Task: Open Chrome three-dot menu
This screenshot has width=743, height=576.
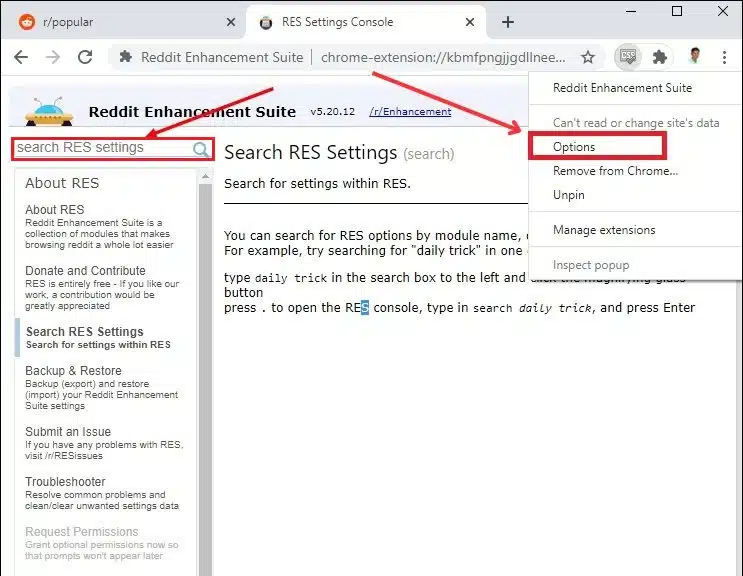Action: (x=724, y=57)
